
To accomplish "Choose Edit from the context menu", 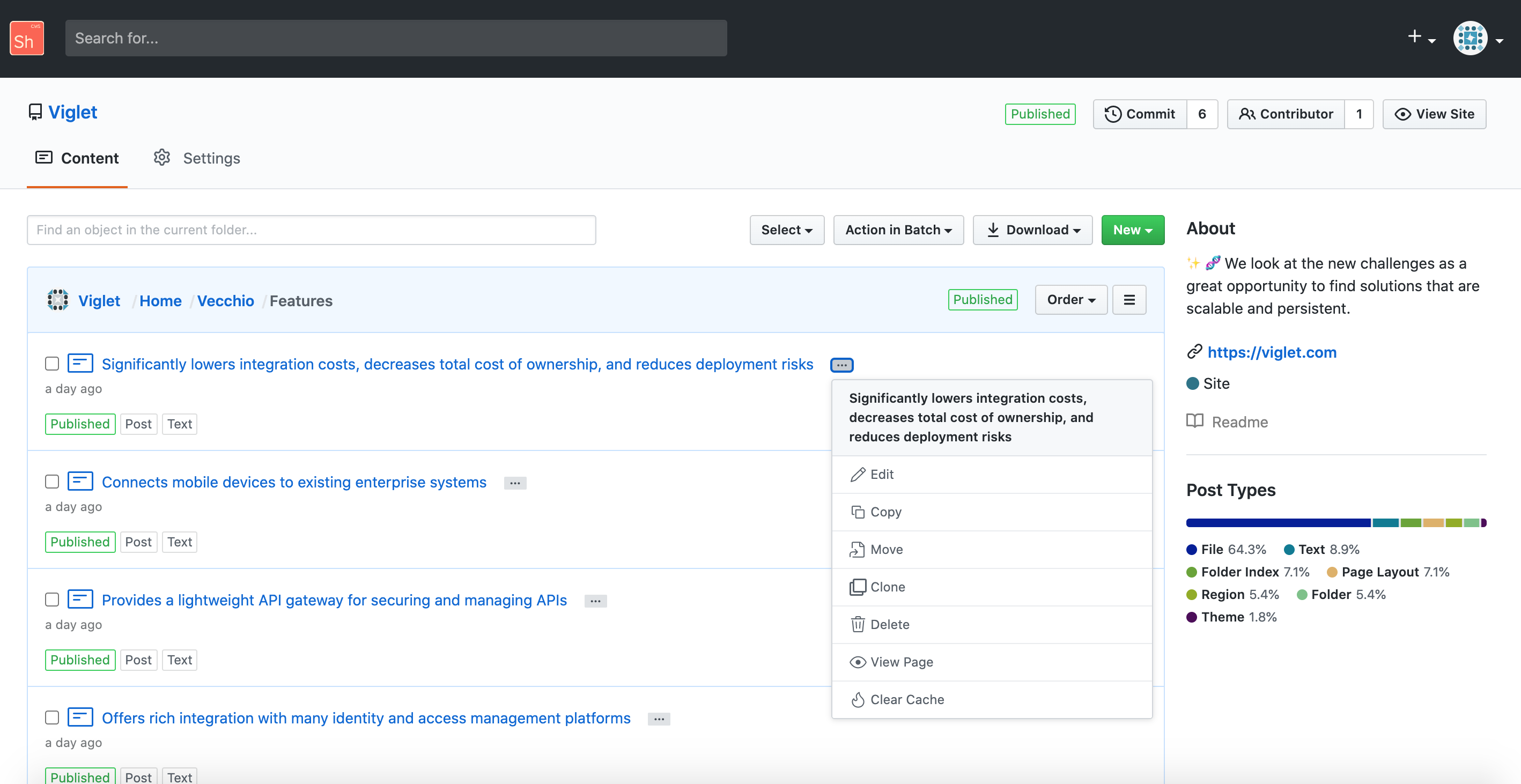I will click(x=992, y=475).
